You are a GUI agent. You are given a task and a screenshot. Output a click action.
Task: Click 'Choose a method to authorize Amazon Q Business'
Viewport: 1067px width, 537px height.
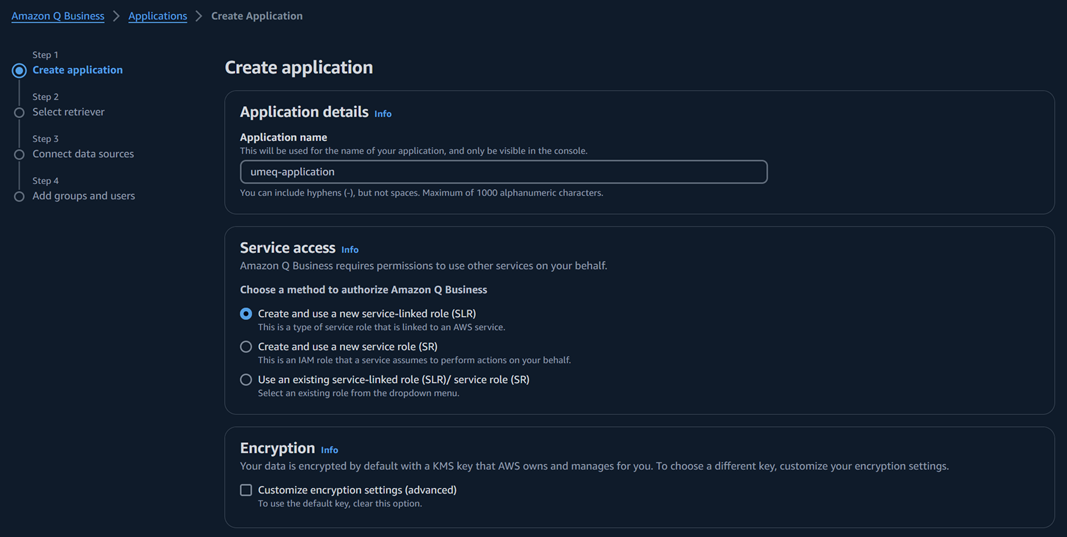pos(363,290)
